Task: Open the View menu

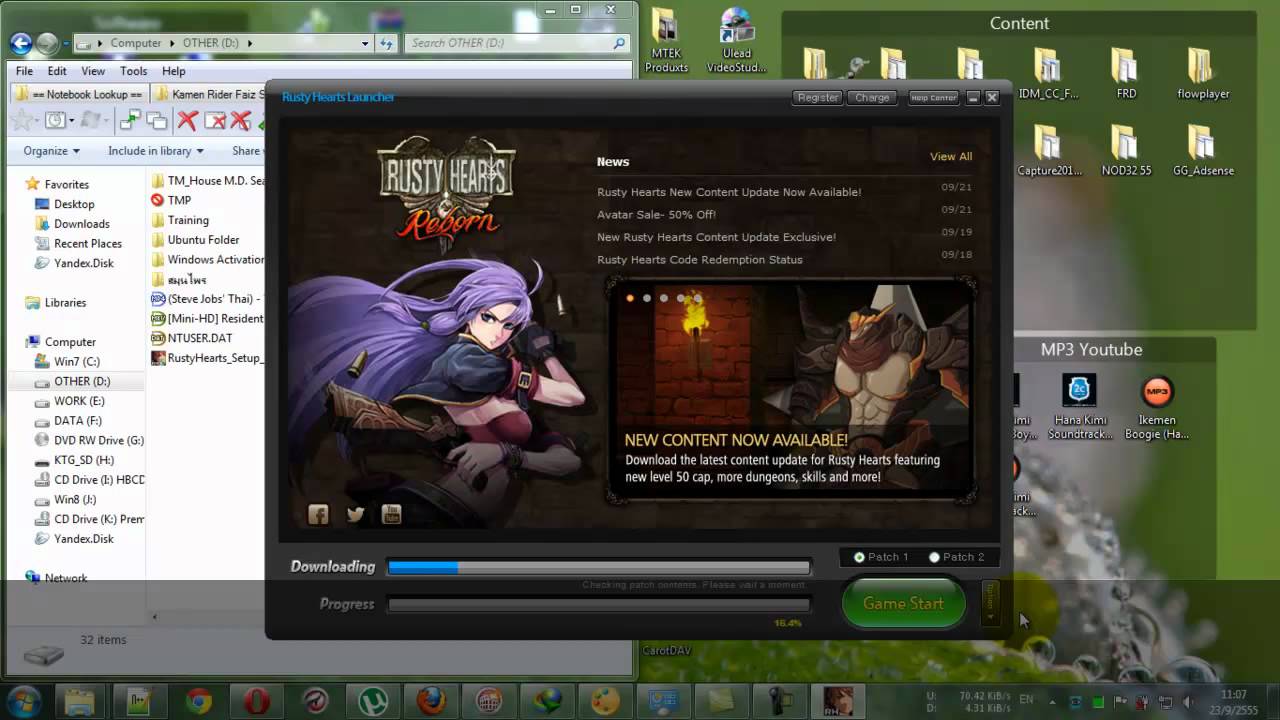Action: 93,71
